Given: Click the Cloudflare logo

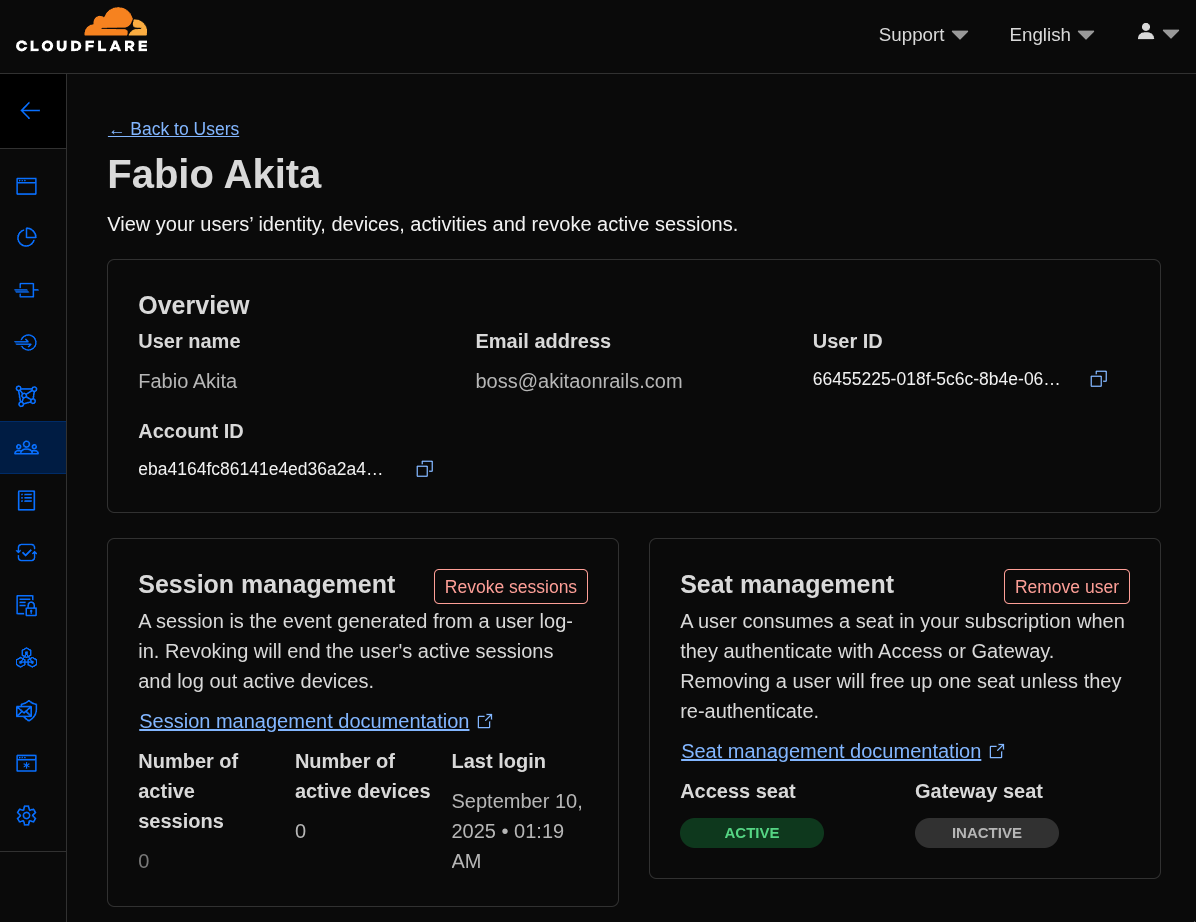Looking at the screenshot, I should pyautogui.click(x=82, y=31).
